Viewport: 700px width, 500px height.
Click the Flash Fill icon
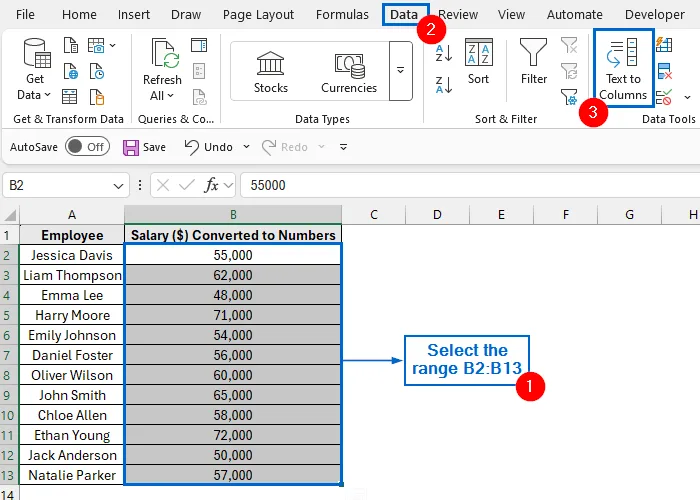664,45
